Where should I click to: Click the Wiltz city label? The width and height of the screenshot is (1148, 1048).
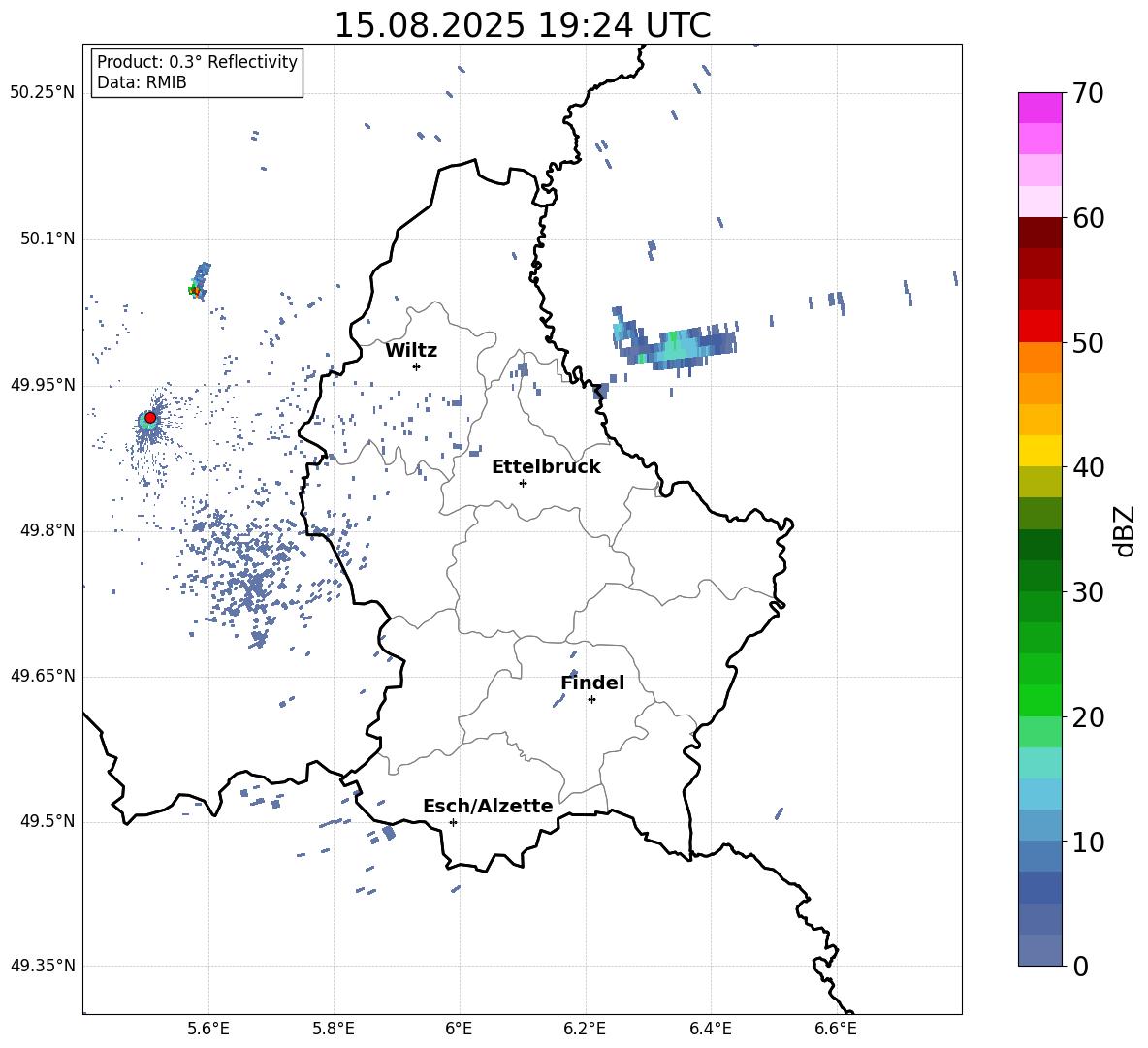click(x=411, y=351)
